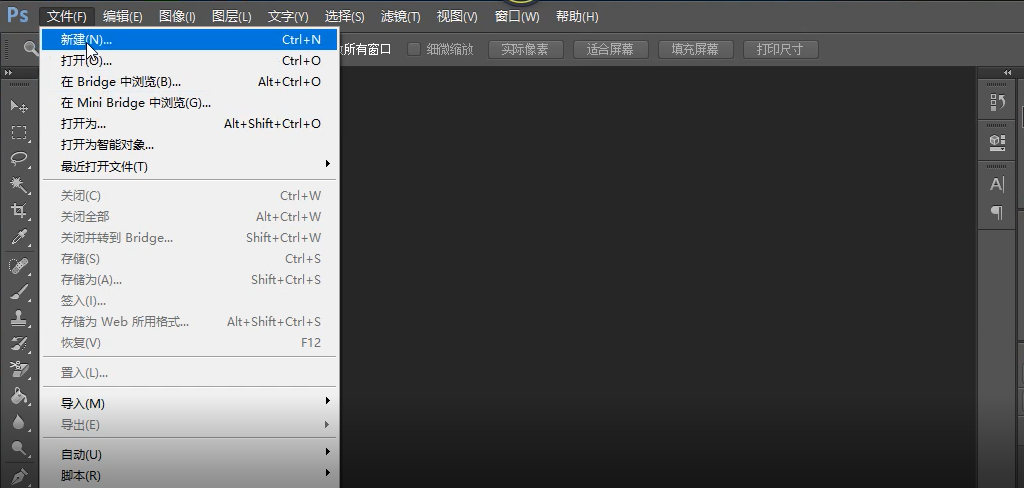Viewport: 1024px width, 488px height.
Task: Click 存储为 Web 所用格式... entry
Action: 189,321
